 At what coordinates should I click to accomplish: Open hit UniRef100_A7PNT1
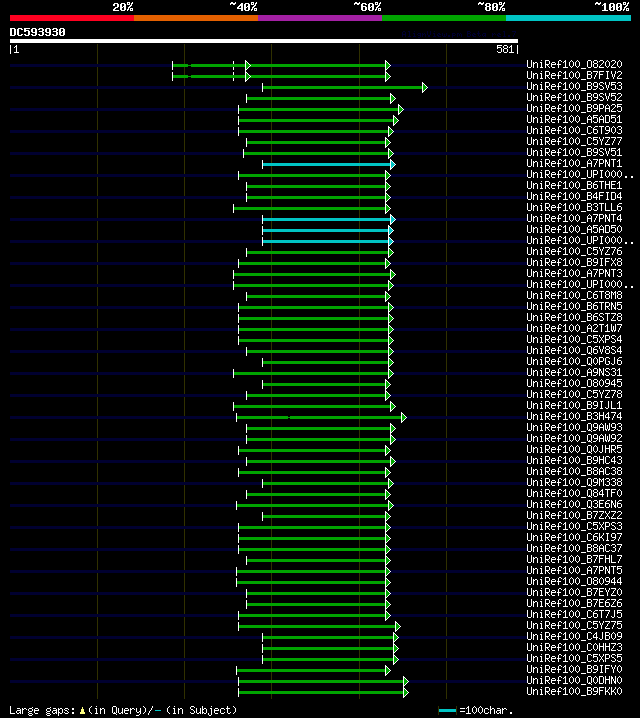pyautogui.click(x=574, y=163)
